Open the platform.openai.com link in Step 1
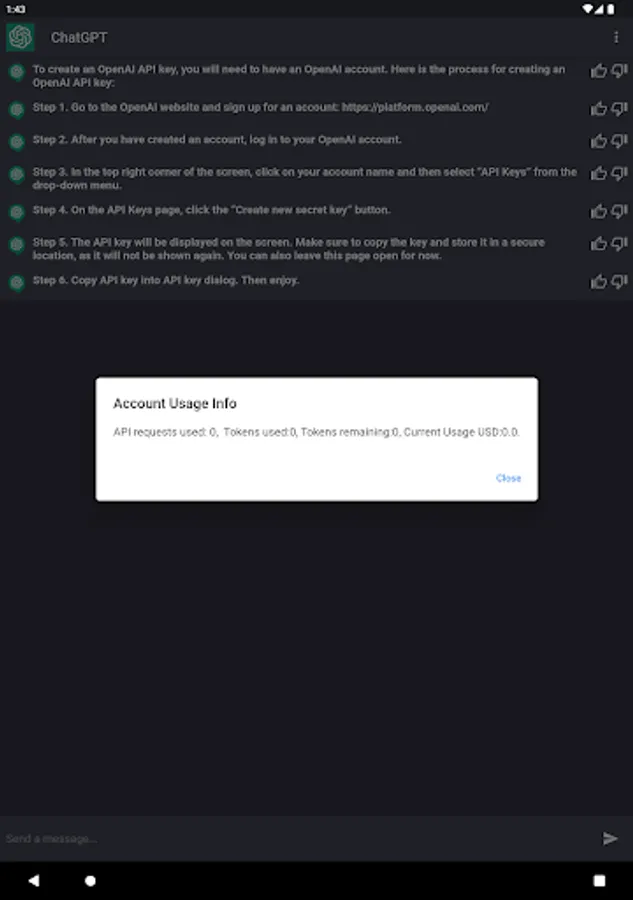The width and height of the screenshot is (633, 900). (x=415, y=107)
